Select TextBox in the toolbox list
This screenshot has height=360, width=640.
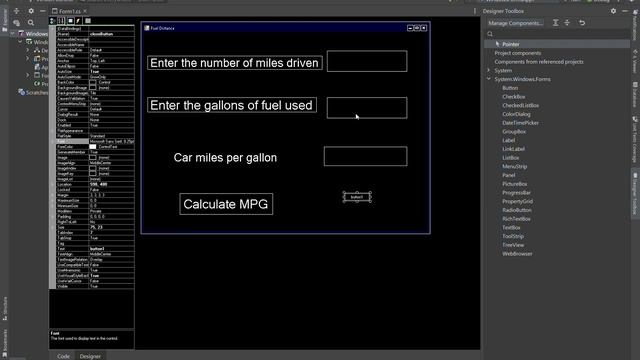(x=511, y=228)
